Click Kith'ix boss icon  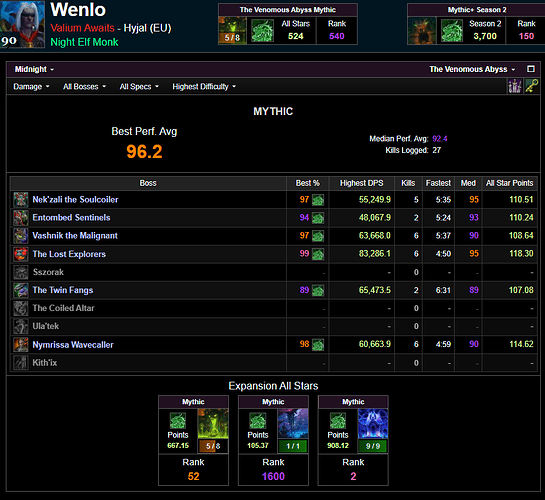[21, 362]
